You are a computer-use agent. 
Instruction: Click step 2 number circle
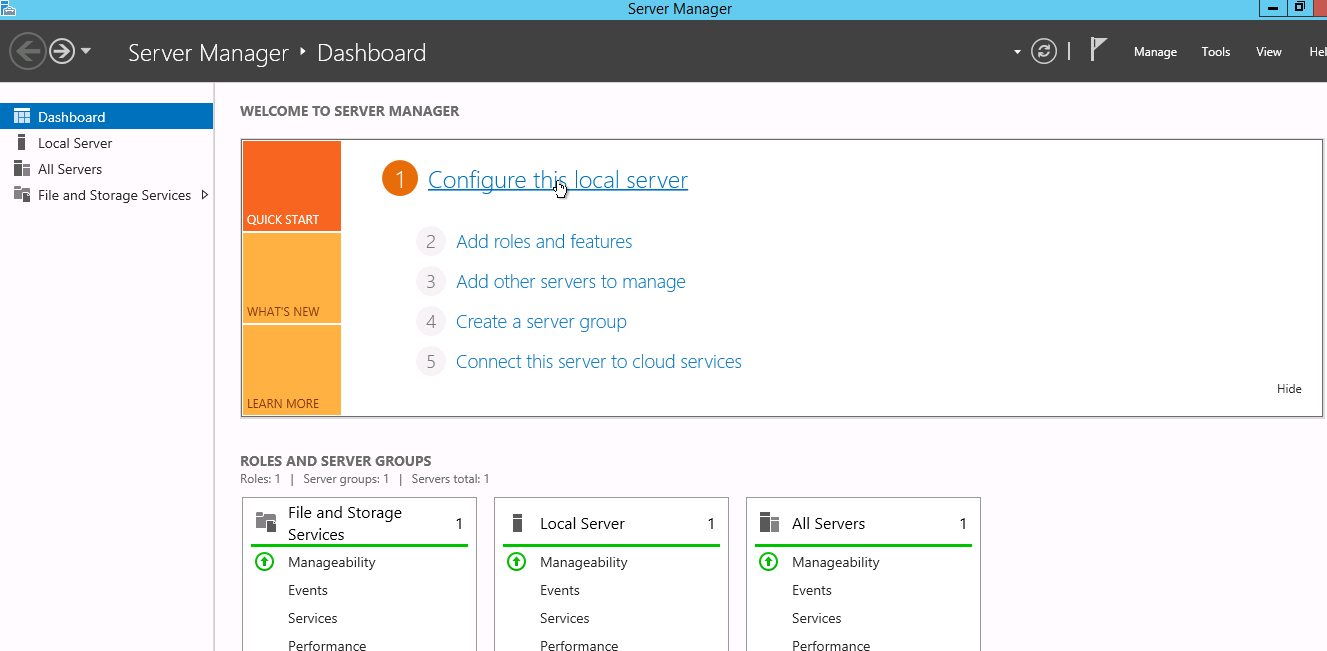431,242
